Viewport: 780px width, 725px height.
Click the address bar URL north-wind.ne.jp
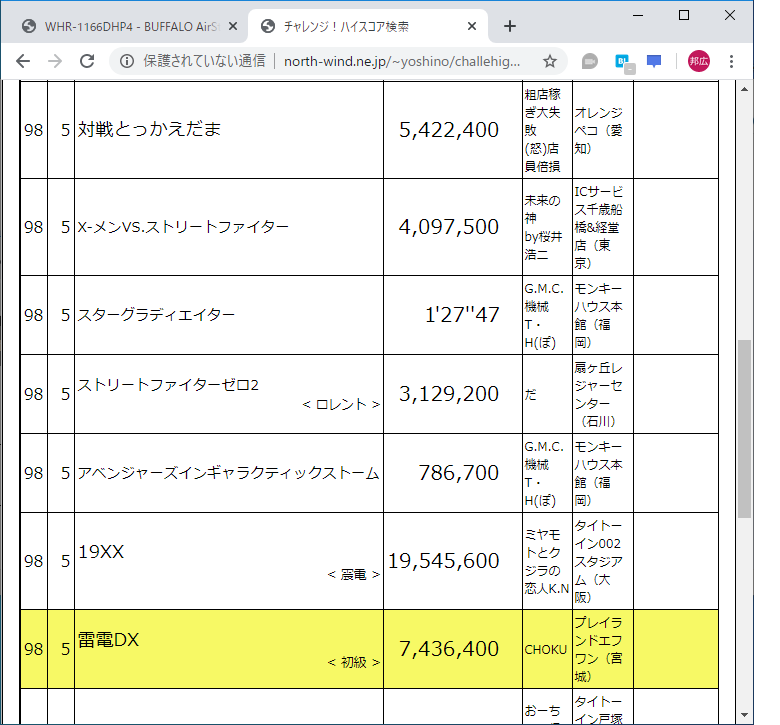pos(402,61)
